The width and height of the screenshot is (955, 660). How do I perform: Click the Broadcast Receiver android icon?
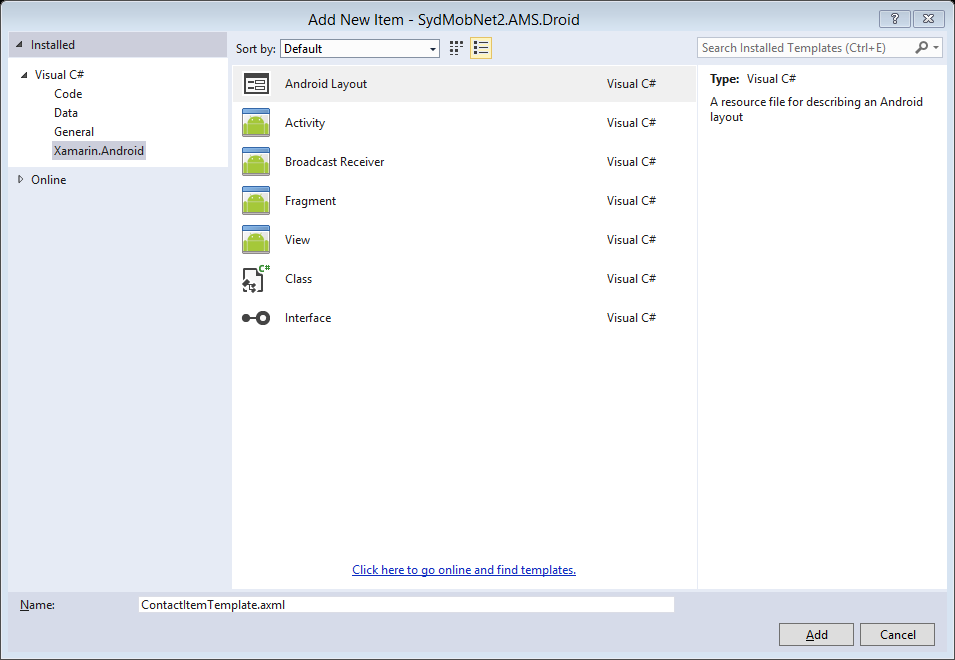[x=256, y=161]
